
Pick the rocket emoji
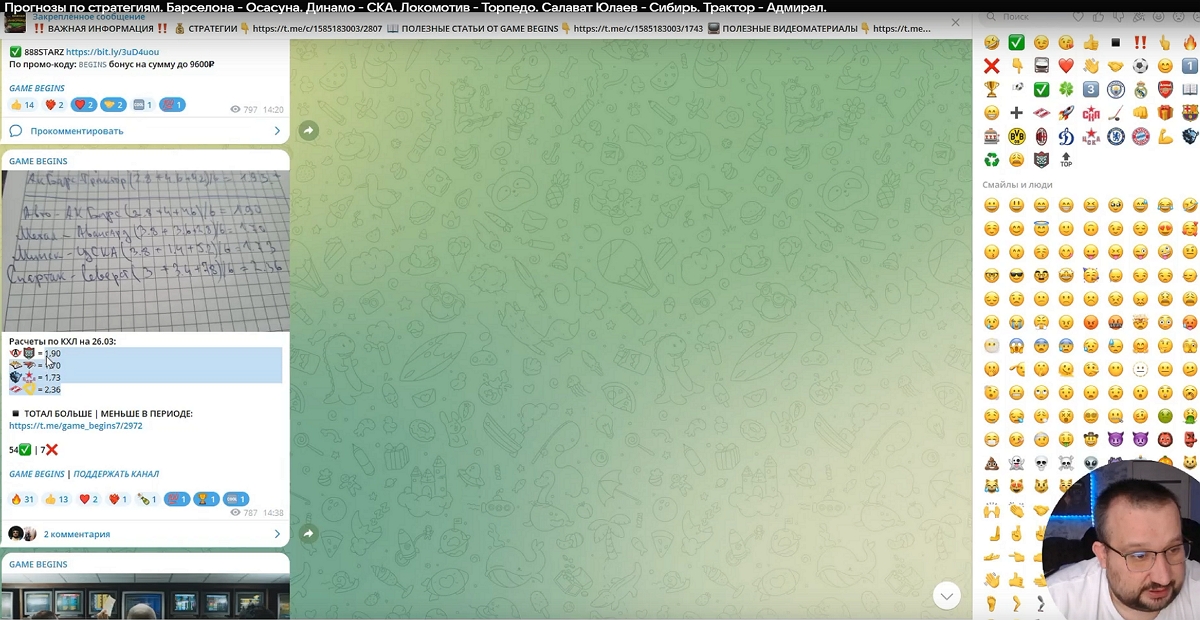pyautogui.click(x=1066, y=113)
